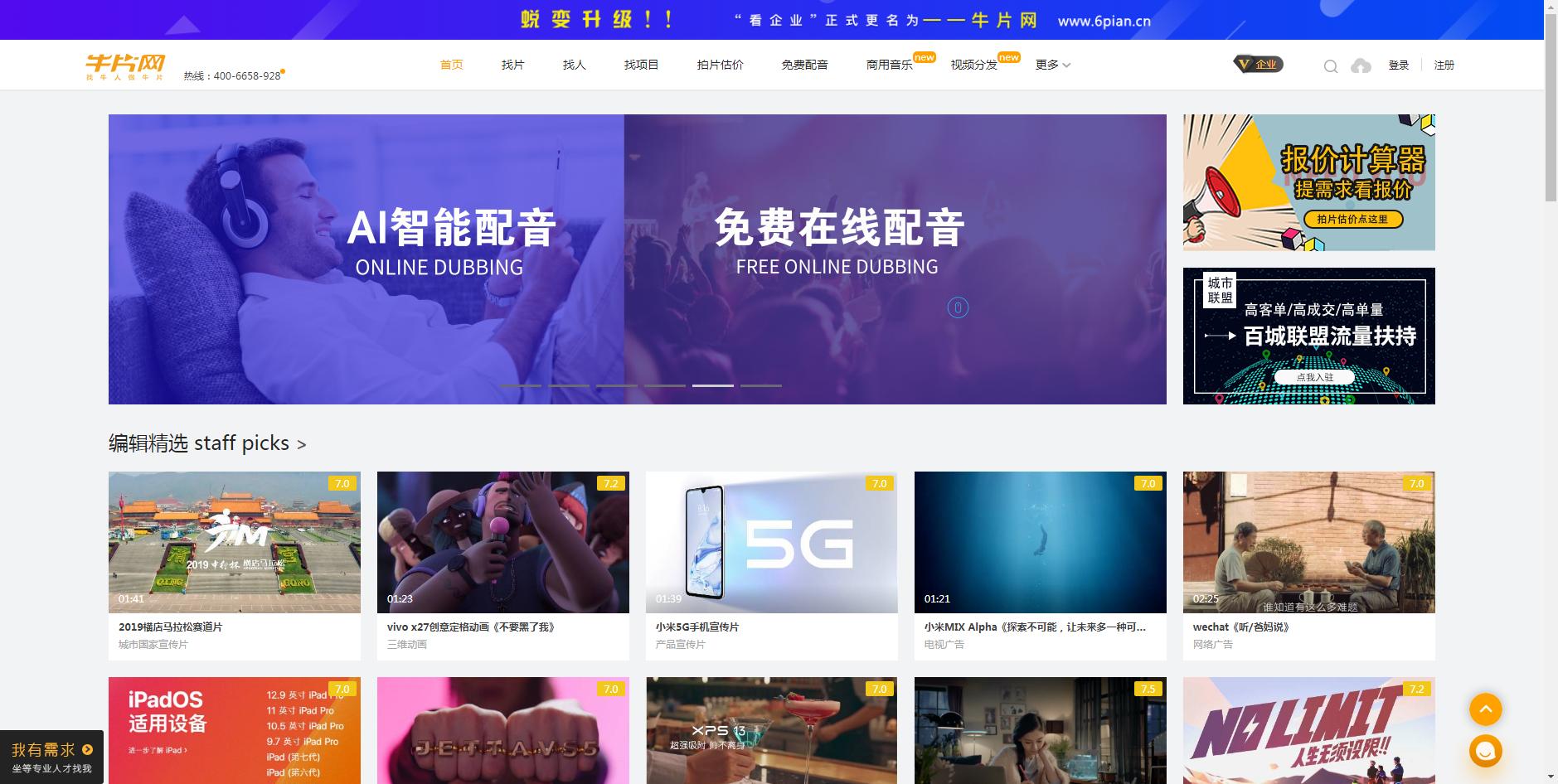Click the 电视广告 category tag

click(944, 645)
